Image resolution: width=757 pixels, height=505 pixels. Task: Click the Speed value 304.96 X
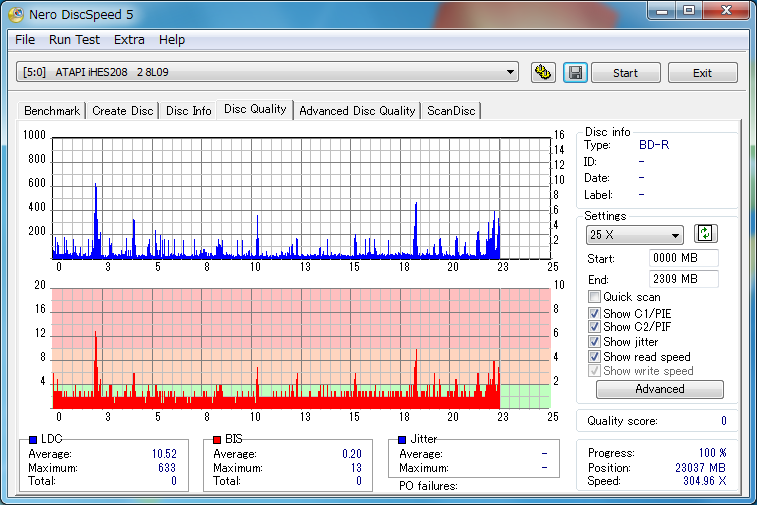pos(704,481)
